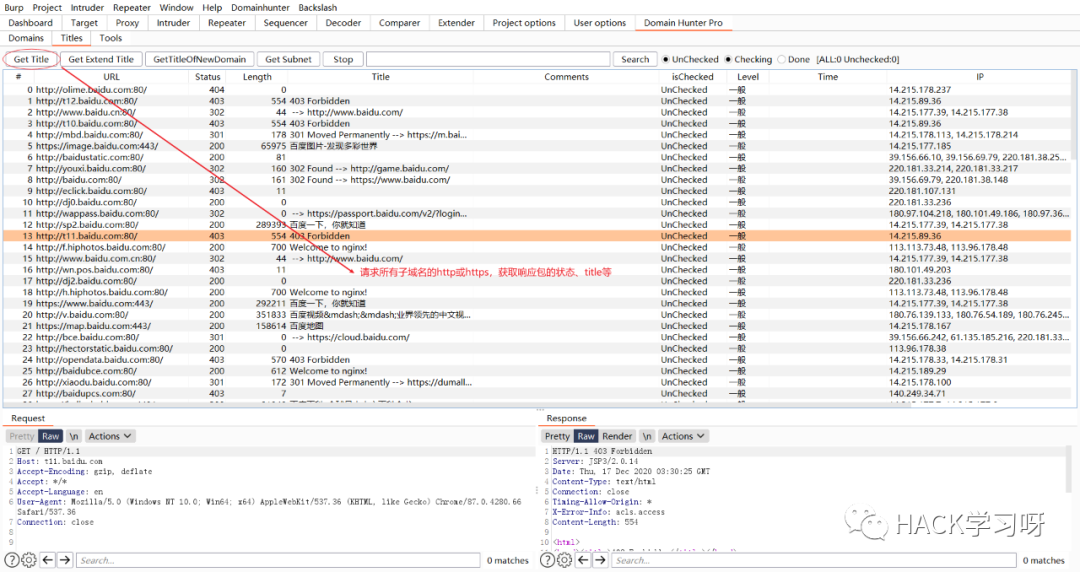Viewport: 1080px width, 572px height.
Task: Switch Request view to Raw
Action: tap(50, 436)
